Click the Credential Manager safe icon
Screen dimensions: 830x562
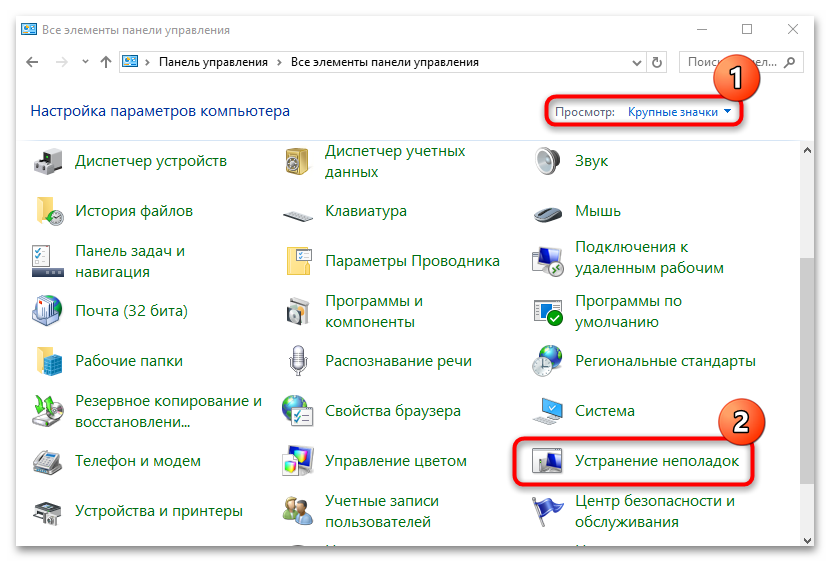pyautogui.click(x=297, y=161)
